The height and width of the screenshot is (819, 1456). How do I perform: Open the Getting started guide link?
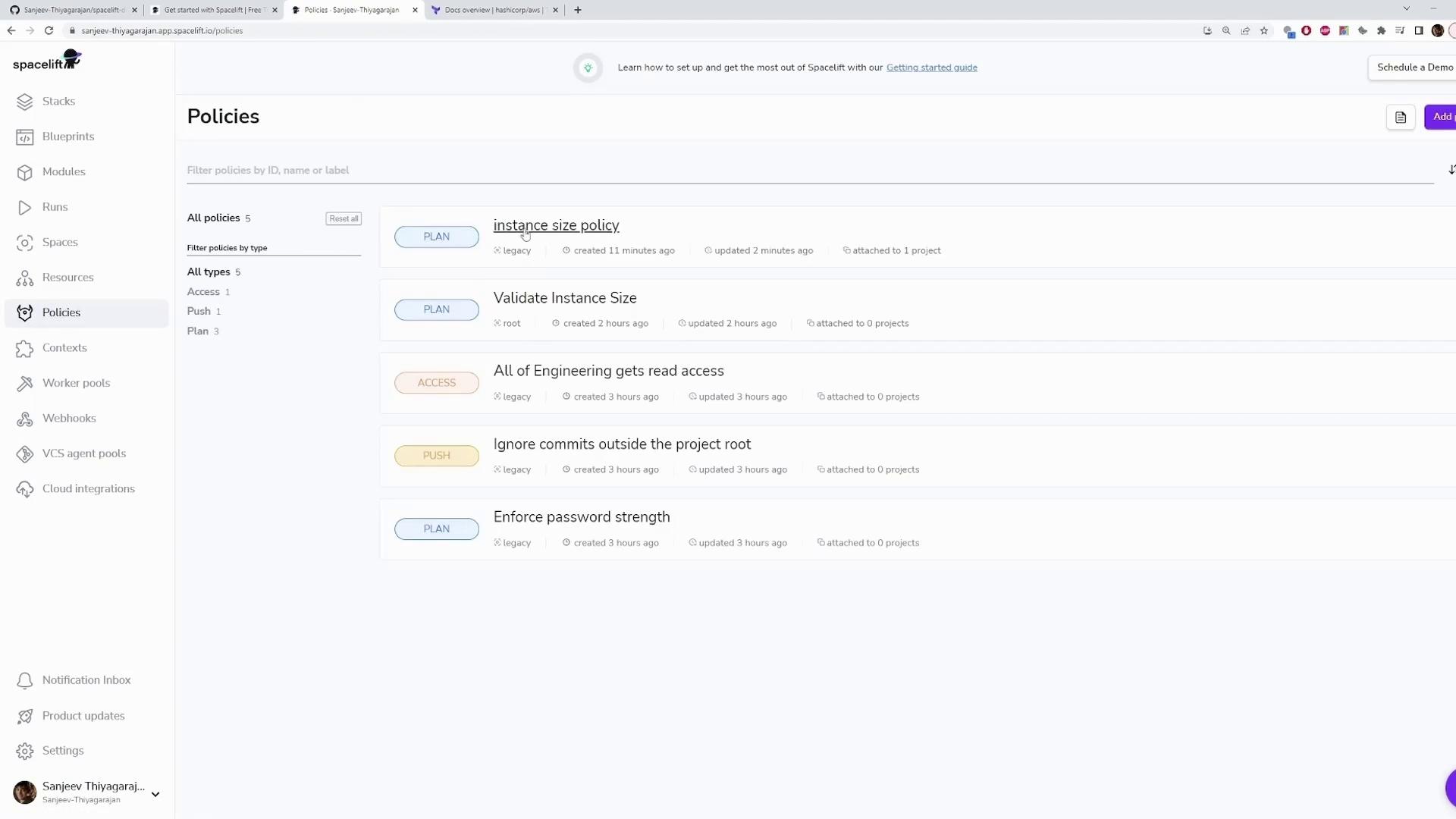coord(931,67)
